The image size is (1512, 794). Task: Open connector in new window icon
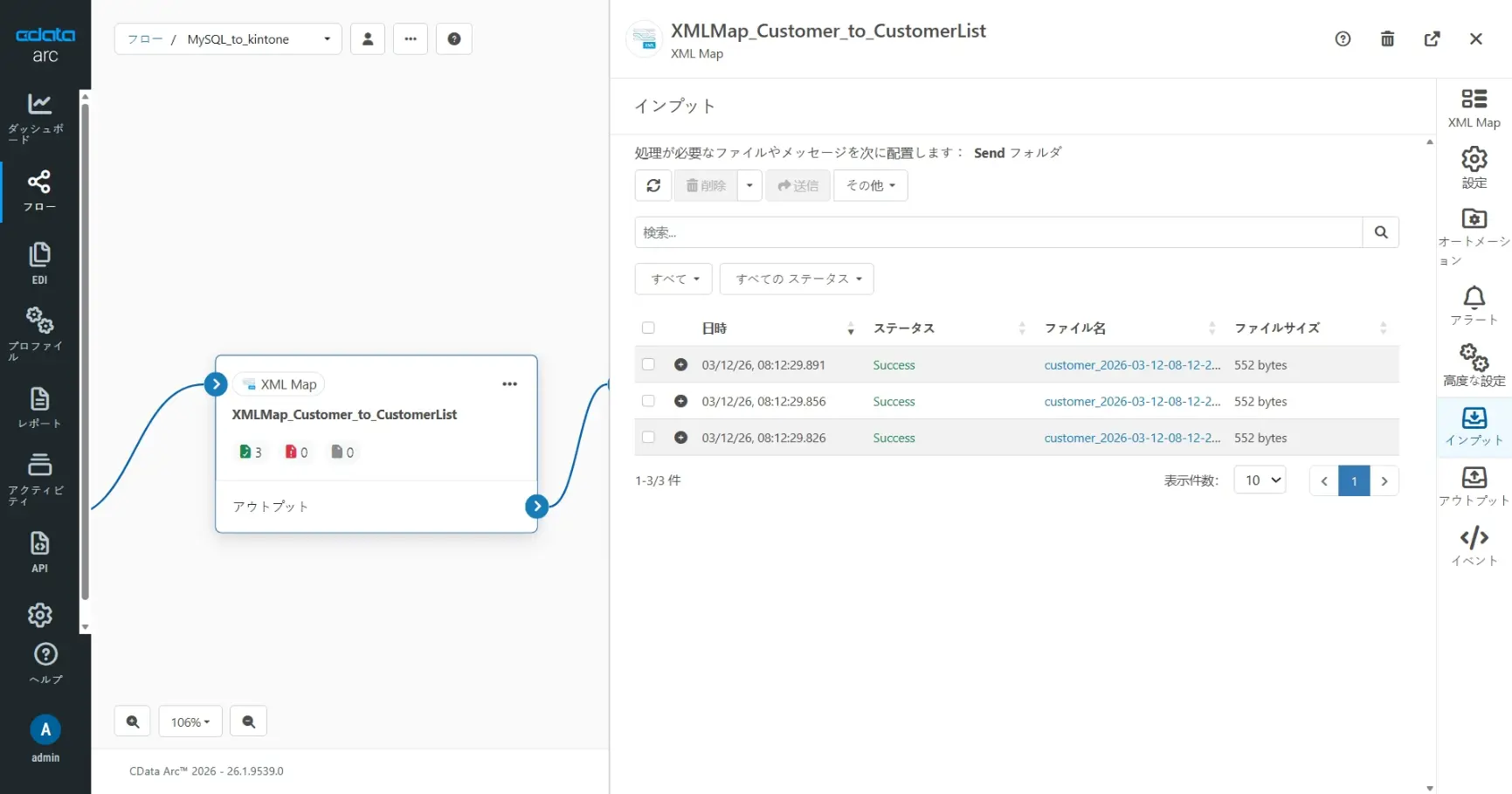1432,39
